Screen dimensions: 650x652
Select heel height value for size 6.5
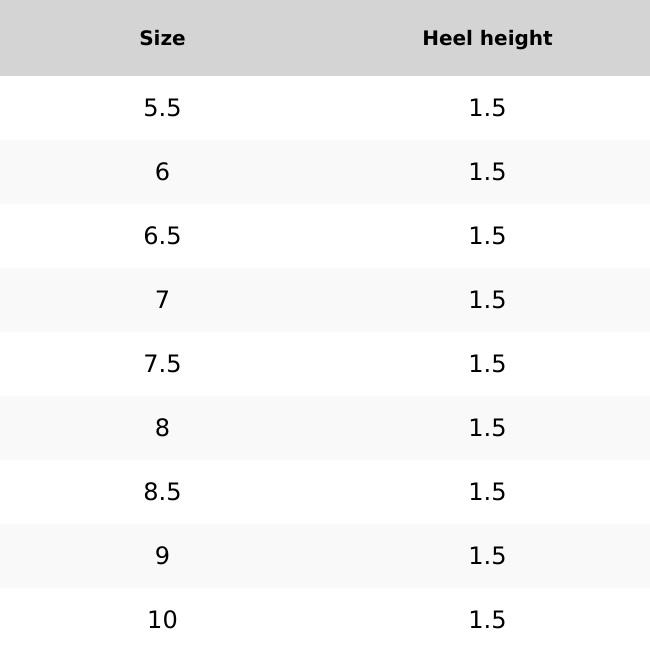[x=487, y=236]
